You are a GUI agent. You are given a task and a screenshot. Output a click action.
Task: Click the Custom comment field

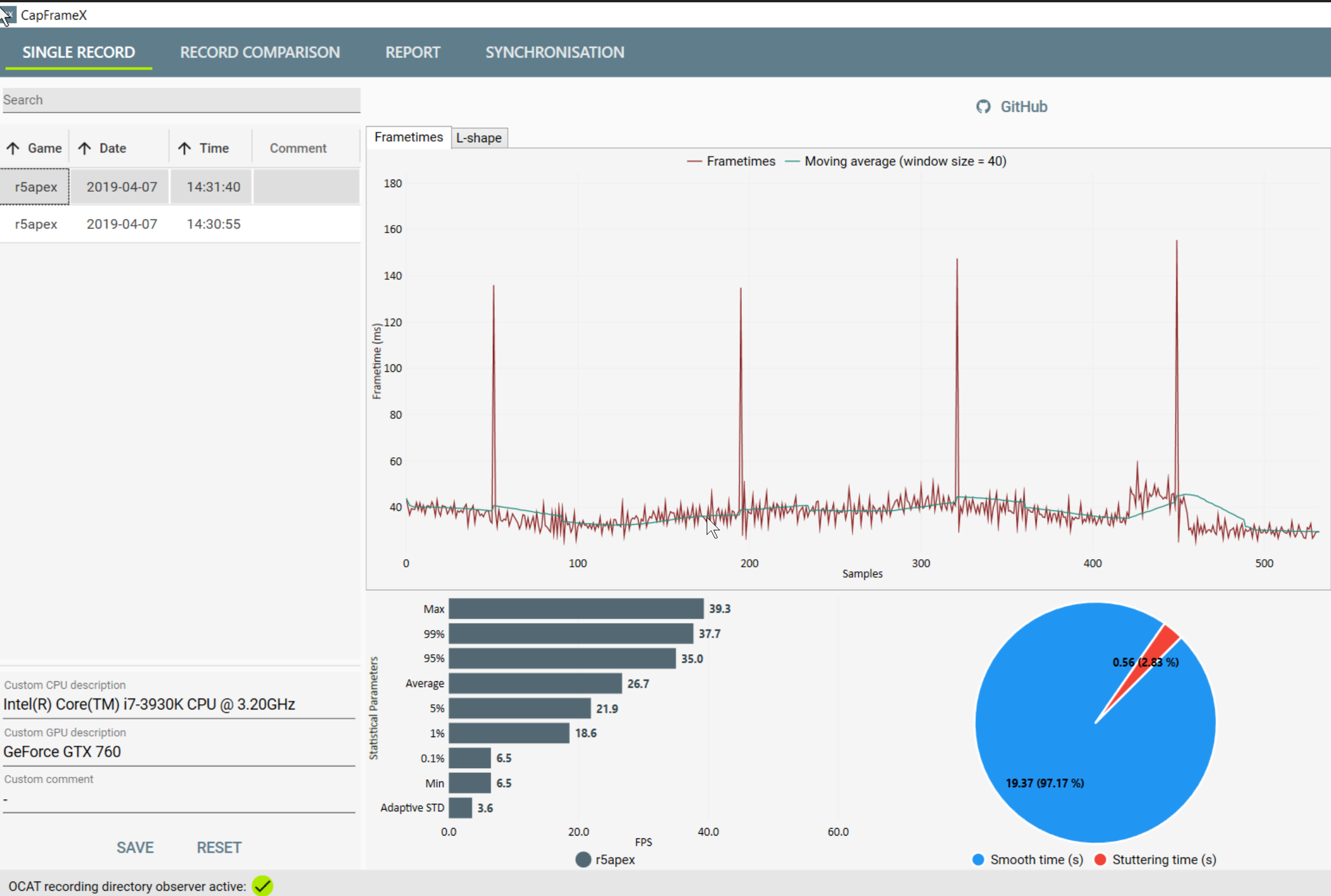tap(179, 799)
